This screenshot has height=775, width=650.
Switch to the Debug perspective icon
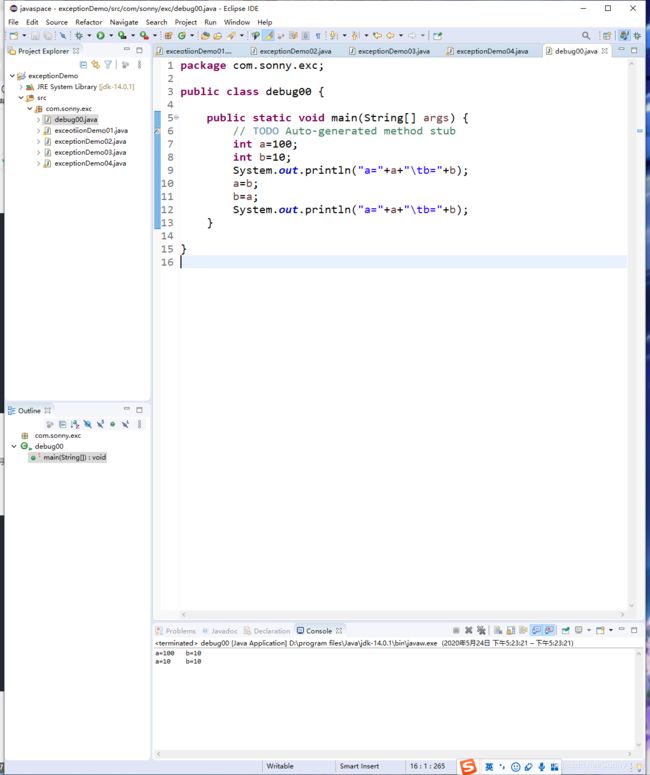point(638,36)
